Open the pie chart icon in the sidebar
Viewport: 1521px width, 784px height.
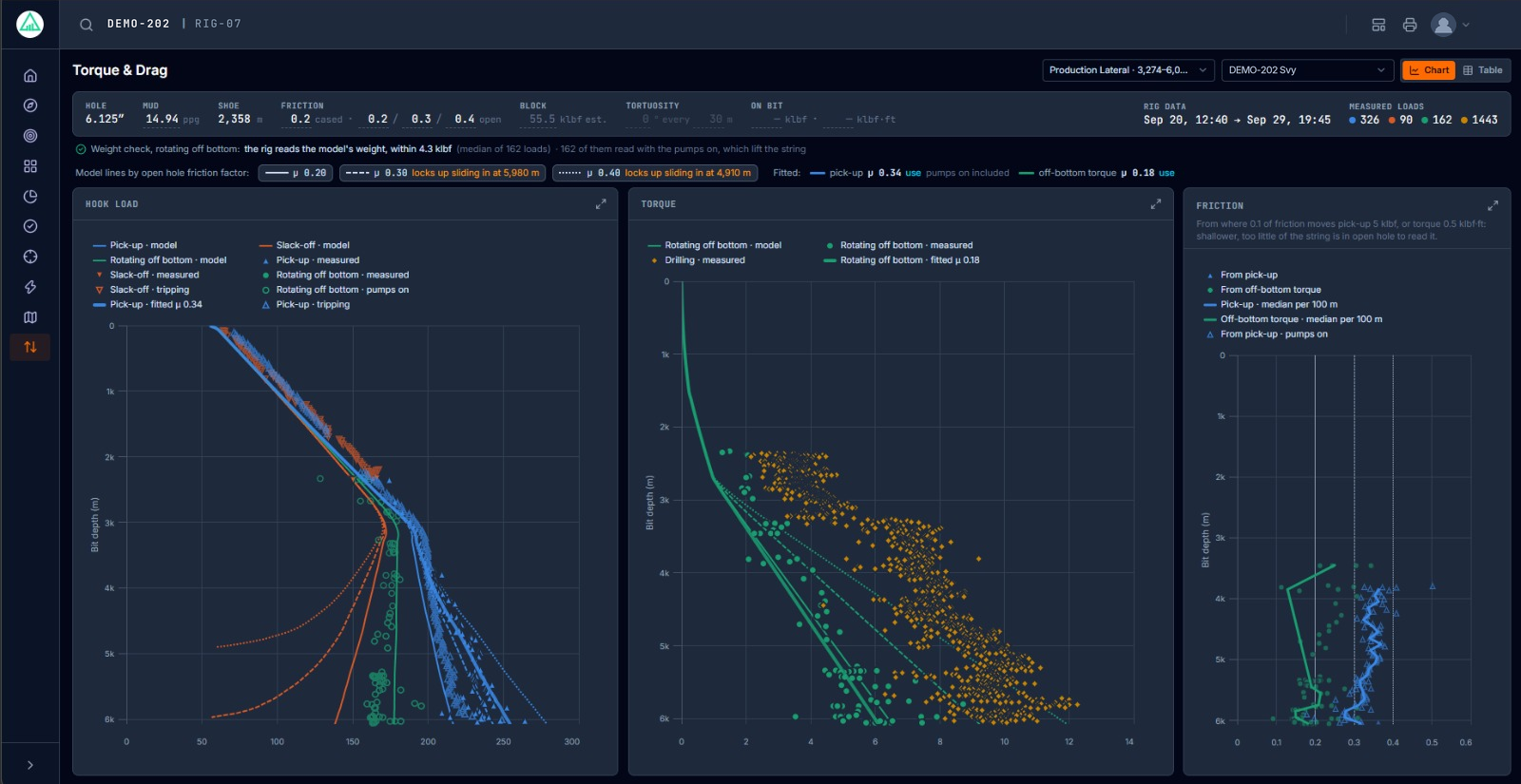tap(30, 197)
